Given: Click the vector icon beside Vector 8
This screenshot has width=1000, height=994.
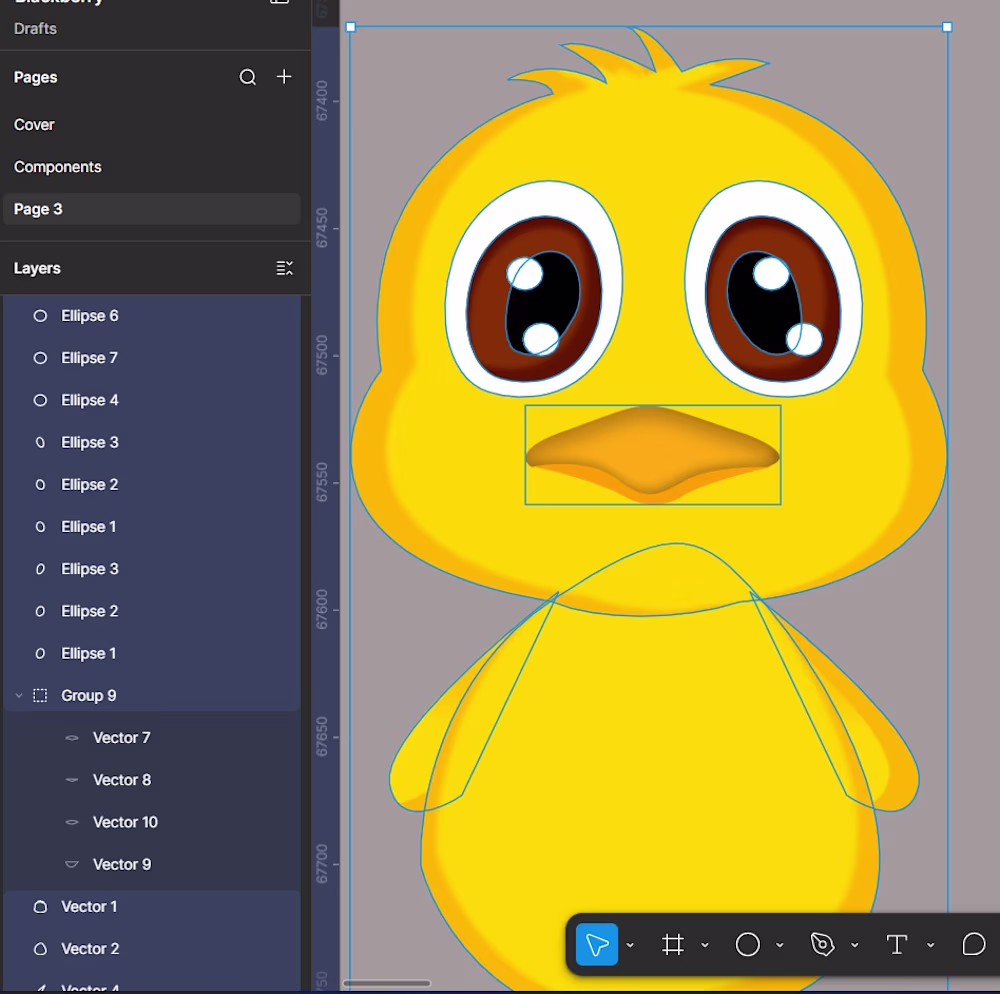Looking at the screenshot, I should pyautogui.click(x=72, y=780).
